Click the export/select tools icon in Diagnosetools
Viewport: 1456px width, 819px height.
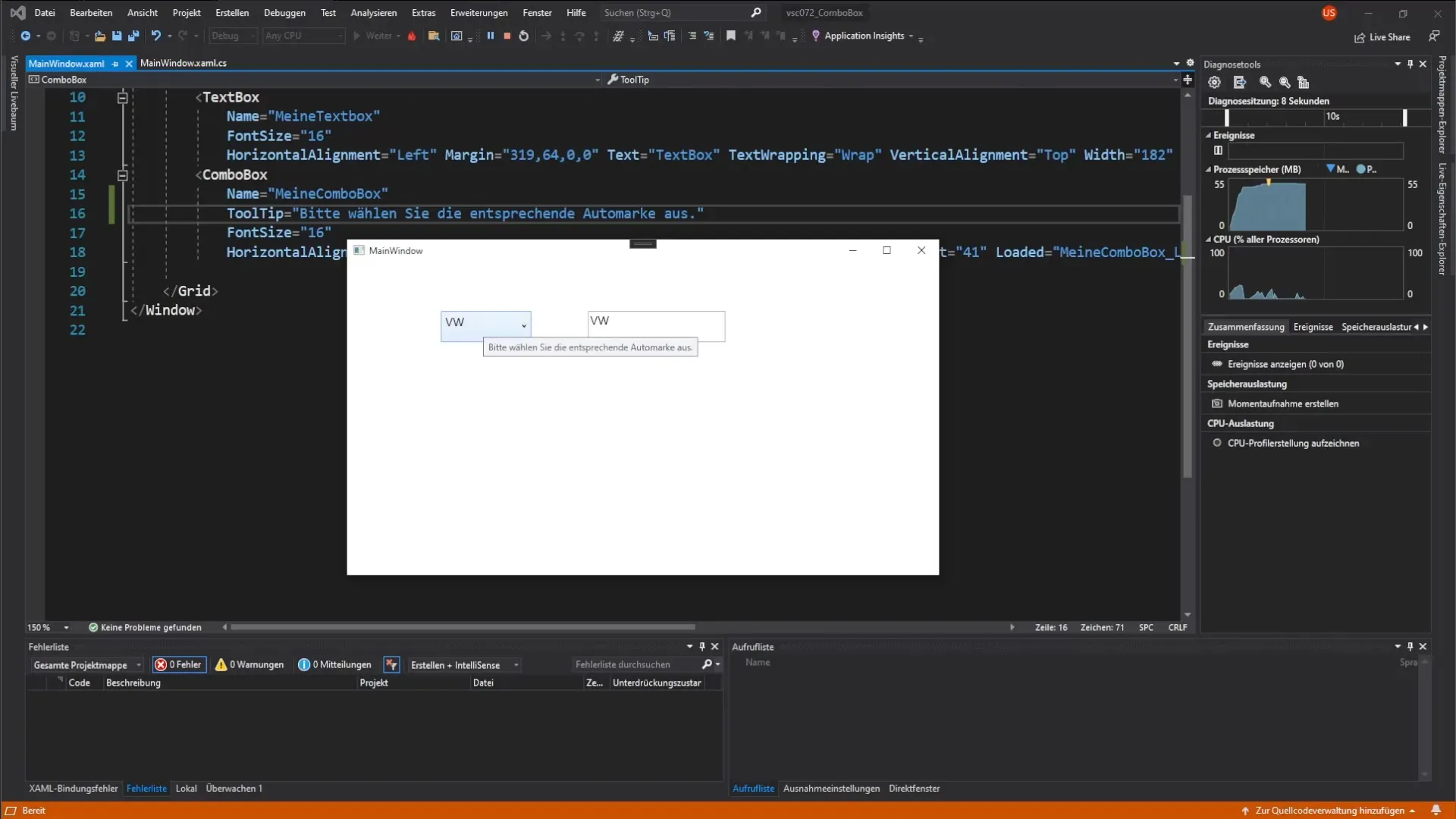[x=1239, y=82]
